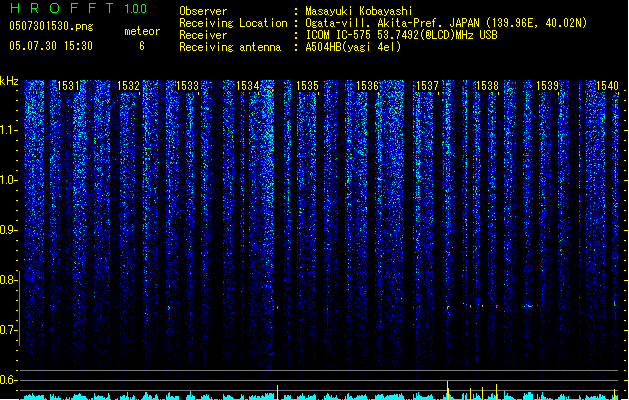Click the meteor echo just after 1537

pyautogui.click(x=448, y=307)
